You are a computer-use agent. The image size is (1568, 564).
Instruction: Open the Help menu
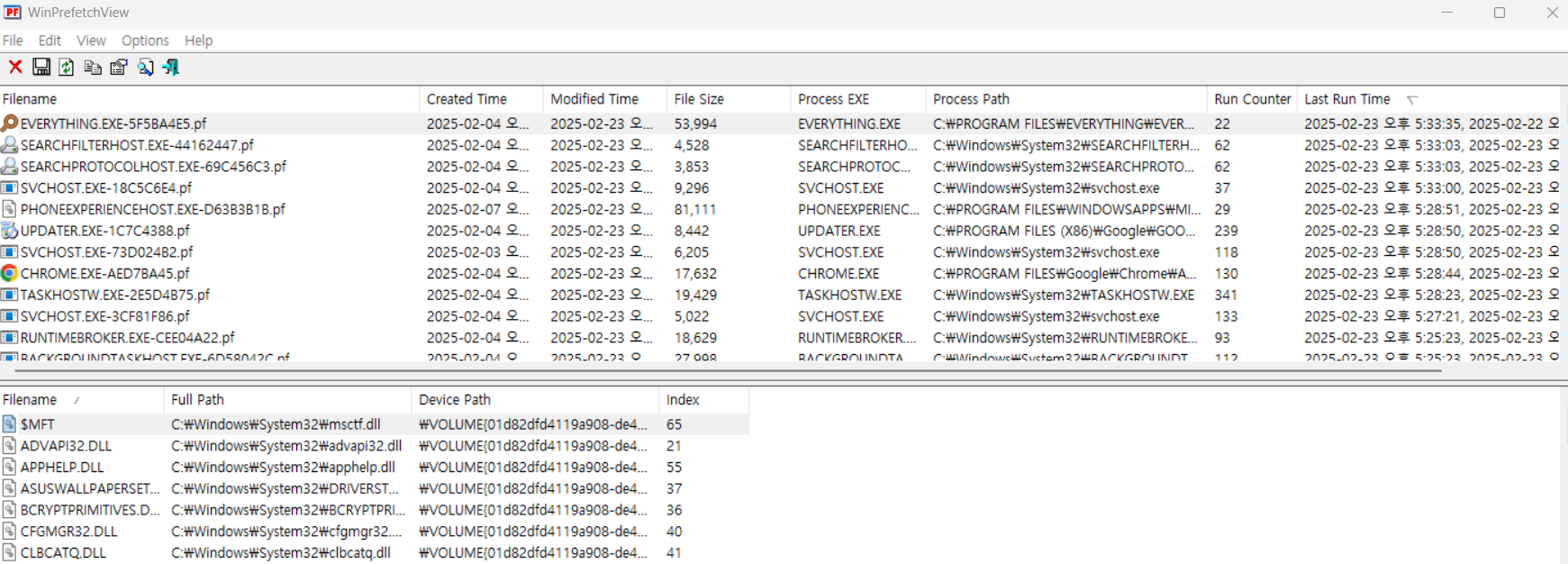point(199,41)
